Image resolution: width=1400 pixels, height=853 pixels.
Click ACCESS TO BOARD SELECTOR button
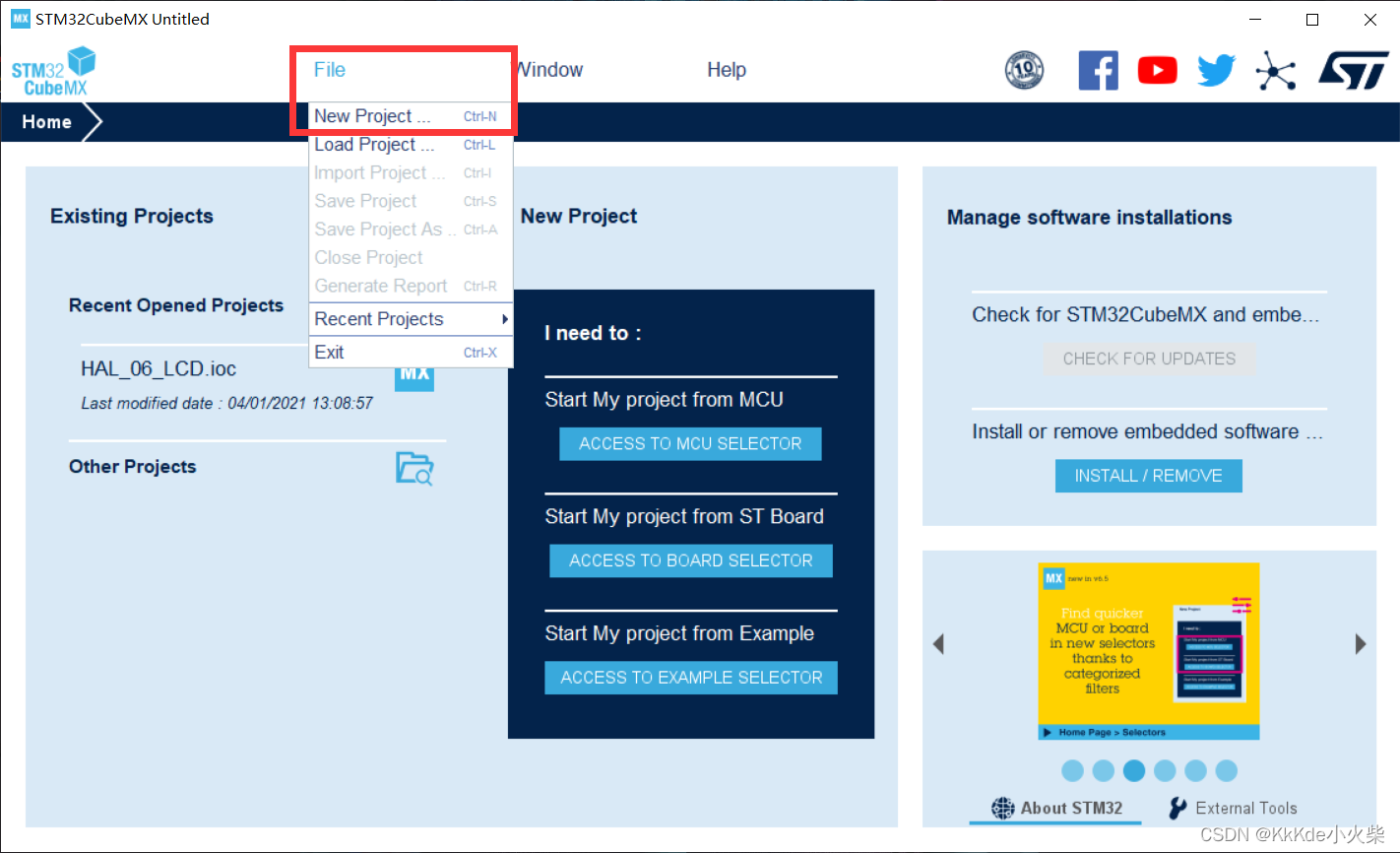point(691,560)
